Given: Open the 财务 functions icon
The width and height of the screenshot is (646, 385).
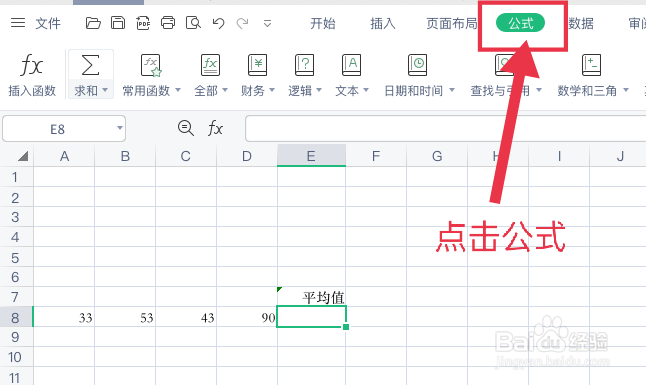Looking at the screenshot, I should 257,65.
